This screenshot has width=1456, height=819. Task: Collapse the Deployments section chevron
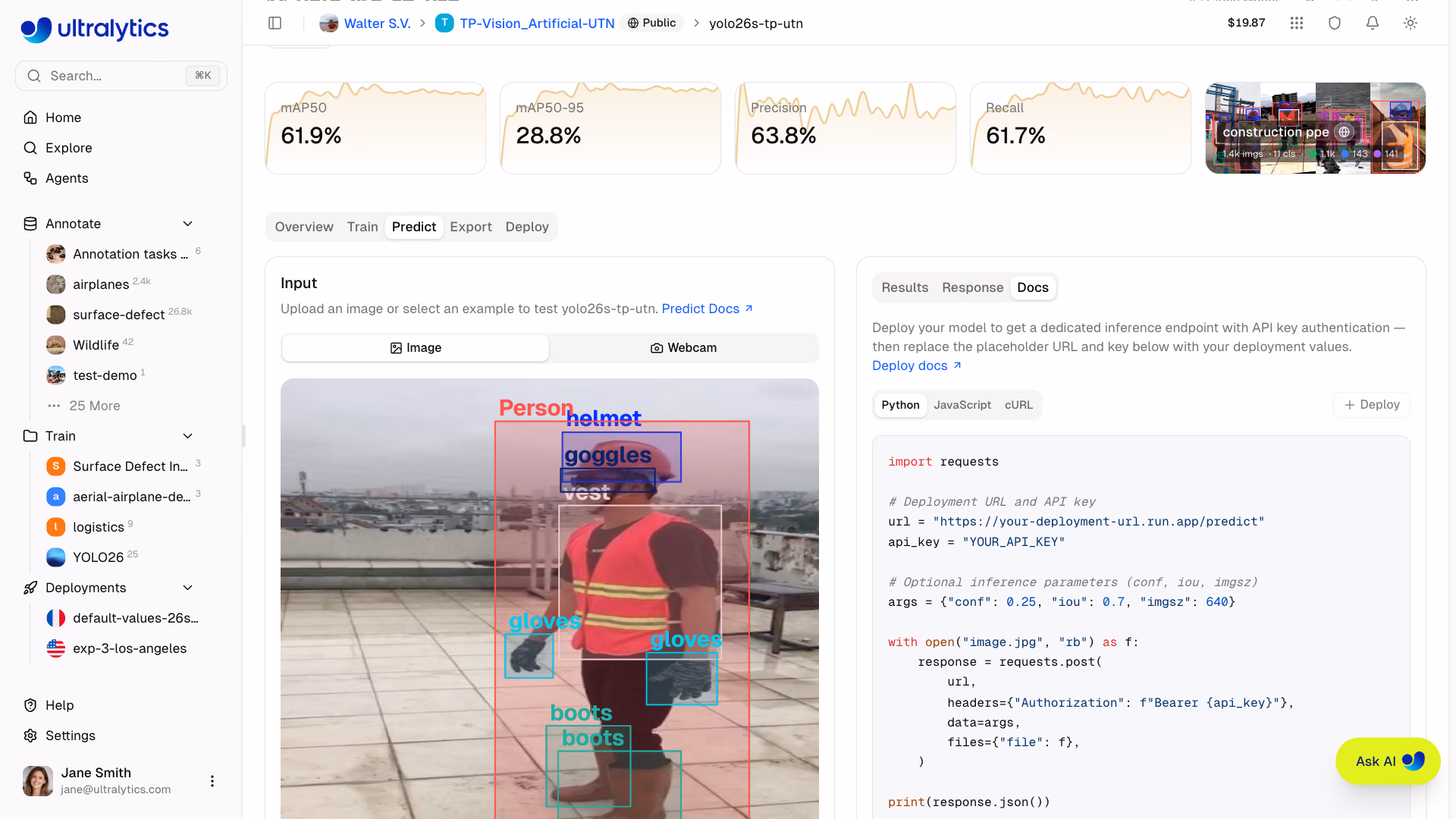[188, 588]
